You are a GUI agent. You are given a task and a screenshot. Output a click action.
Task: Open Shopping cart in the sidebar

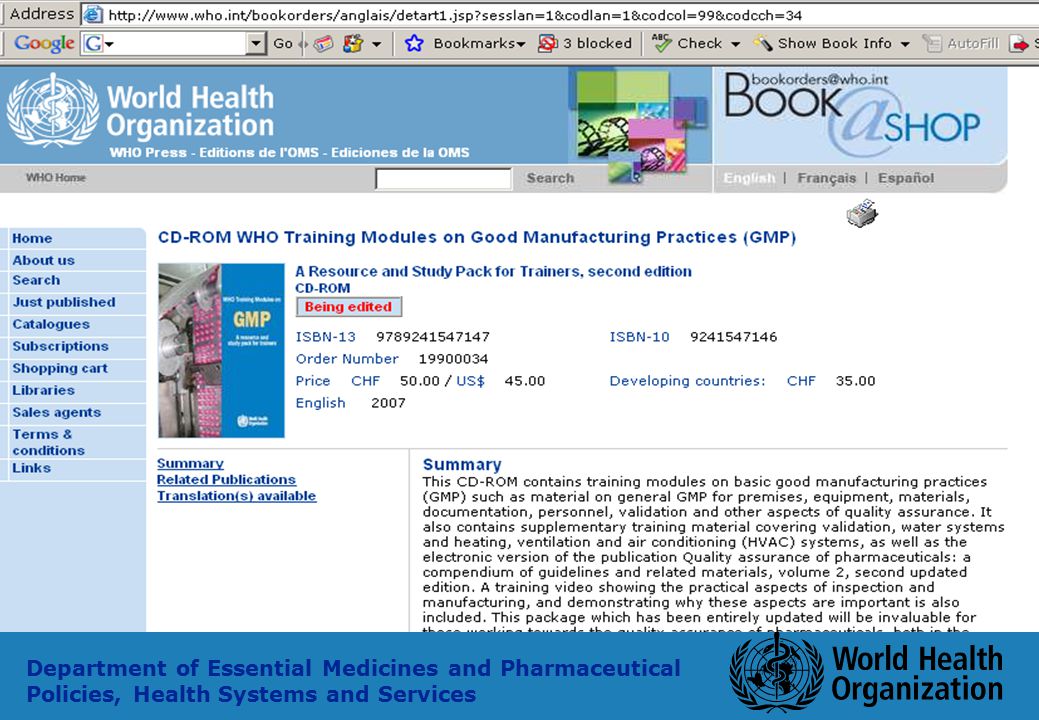point(60,368)
